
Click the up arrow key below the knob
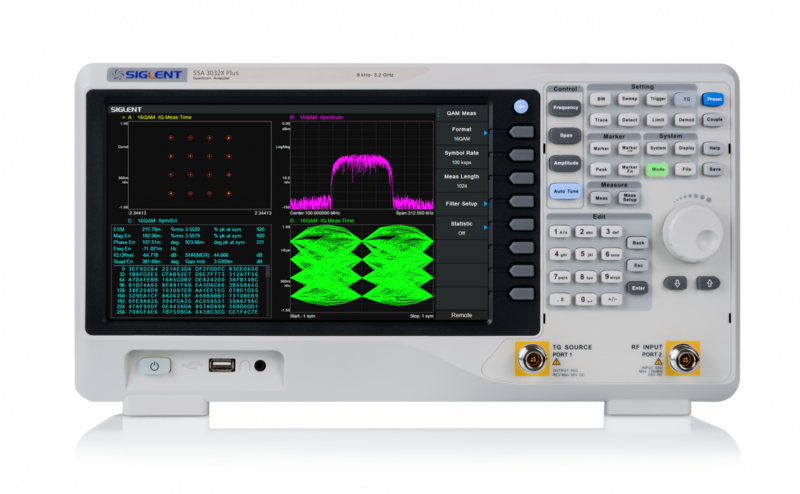pos(709,283)
